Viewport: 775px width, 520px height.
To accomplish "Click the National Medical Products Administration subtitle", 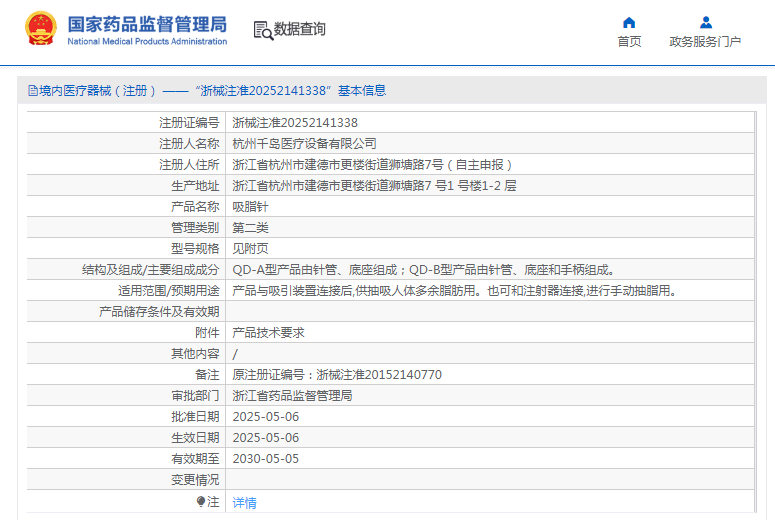I will 147,42.
